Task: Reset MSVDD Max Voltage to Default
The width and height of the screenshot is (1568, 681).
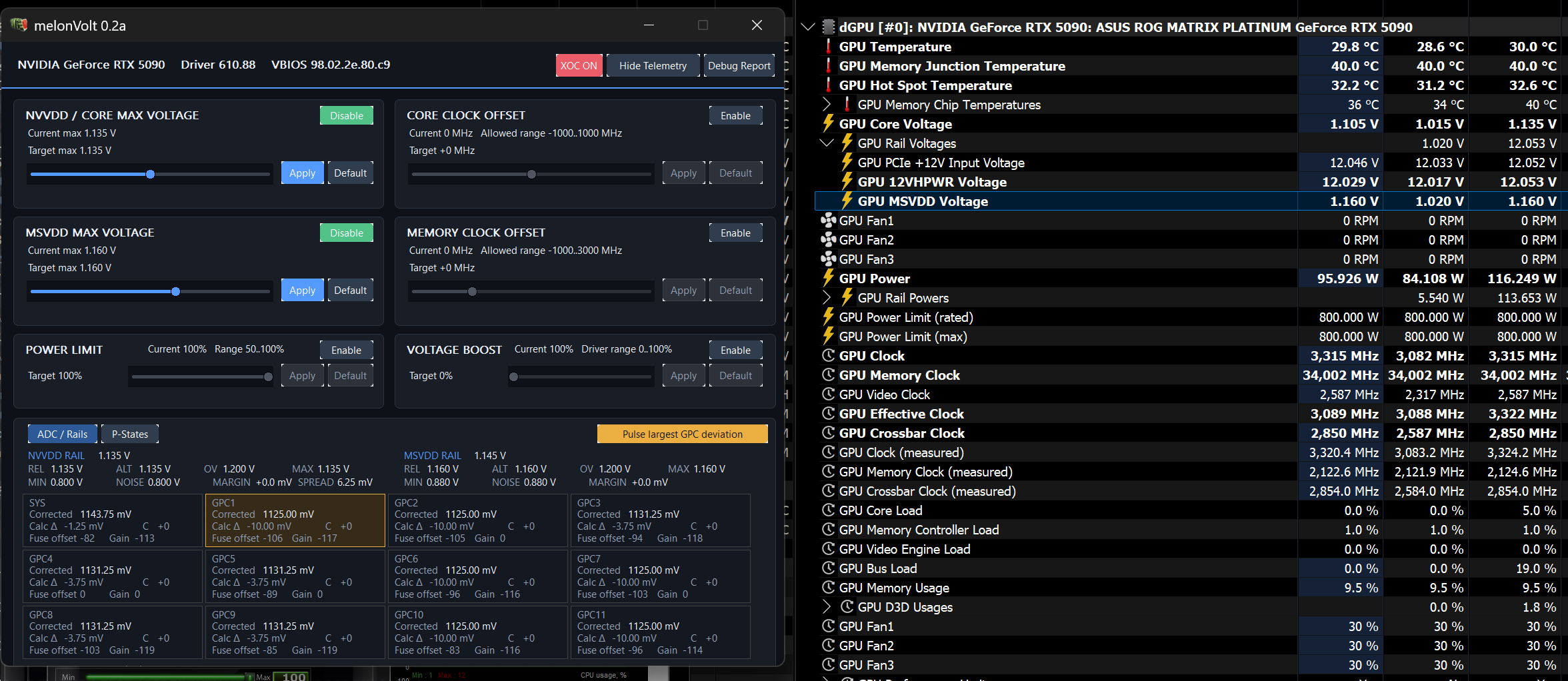Action: click(351, 290)
